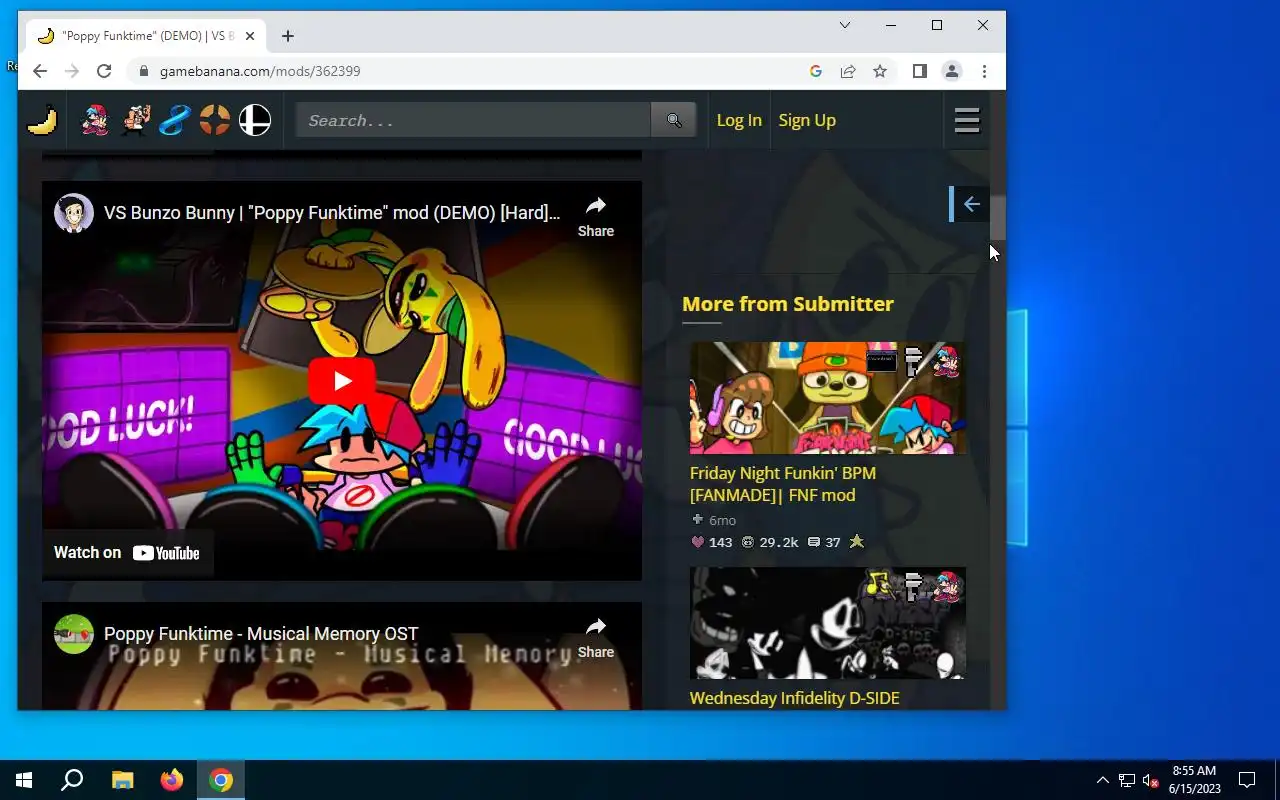Open Chrome tab search chevron
Image resolution: width=1280 pixels, height=800 pixels.
point(845,25)
